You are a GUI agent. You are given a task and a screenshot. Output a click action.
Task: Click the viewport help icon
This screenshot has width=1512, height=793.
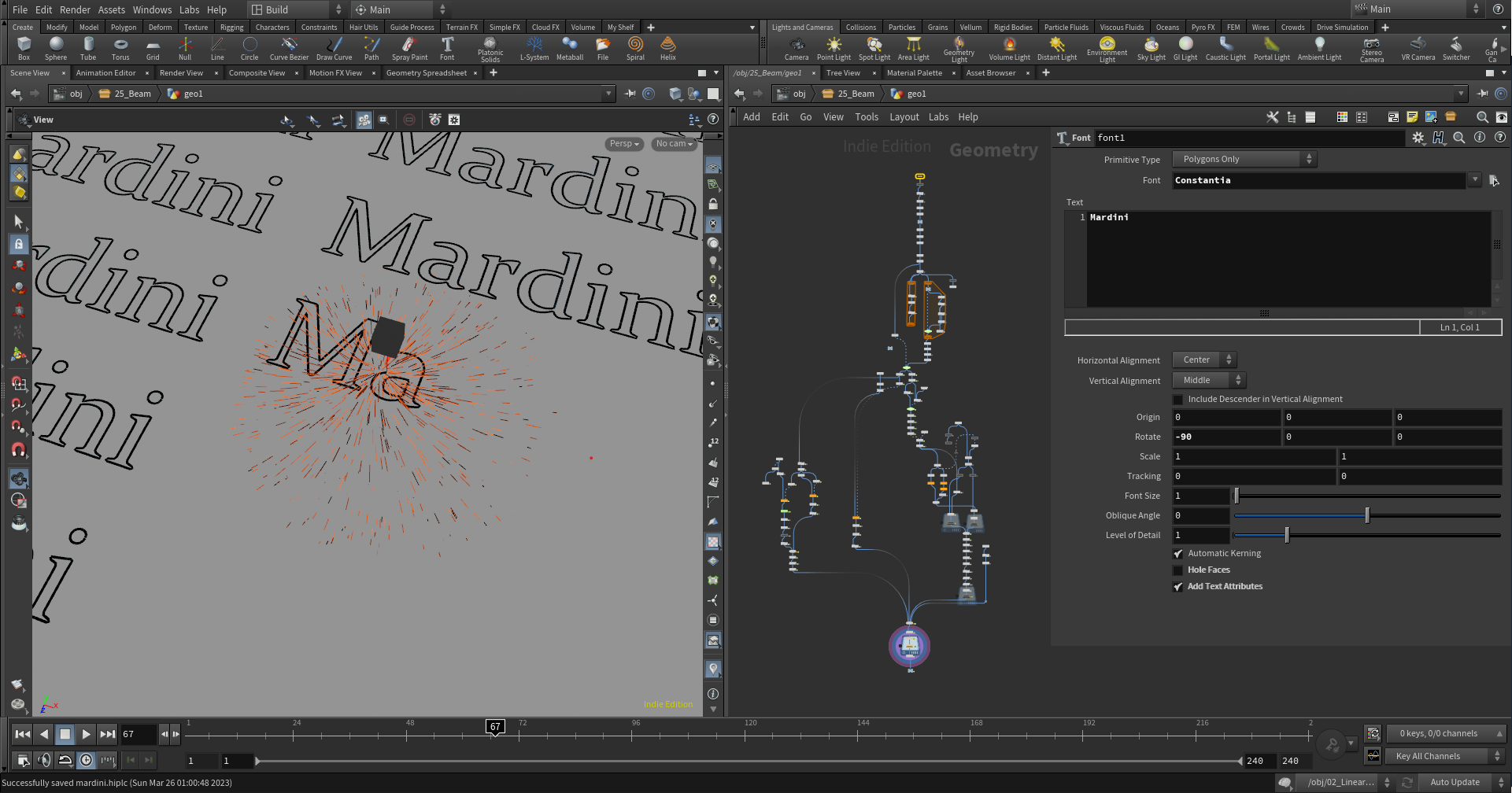point(713,120)
